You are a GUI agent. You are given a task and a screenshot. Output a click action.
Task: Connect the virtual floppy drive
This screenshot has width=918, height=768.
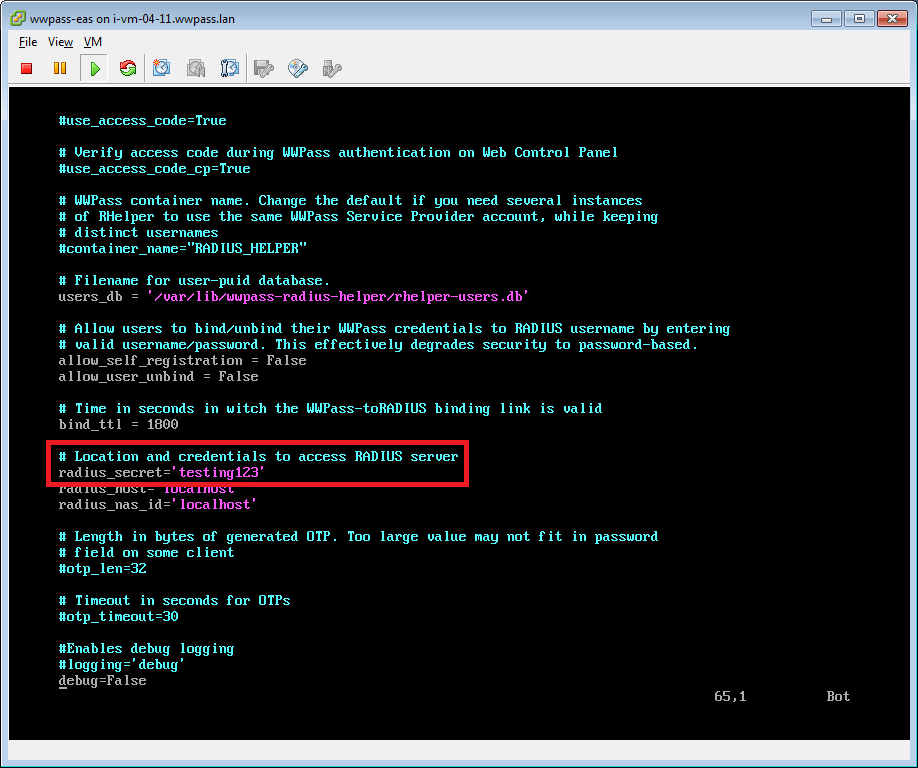point(263,68)
